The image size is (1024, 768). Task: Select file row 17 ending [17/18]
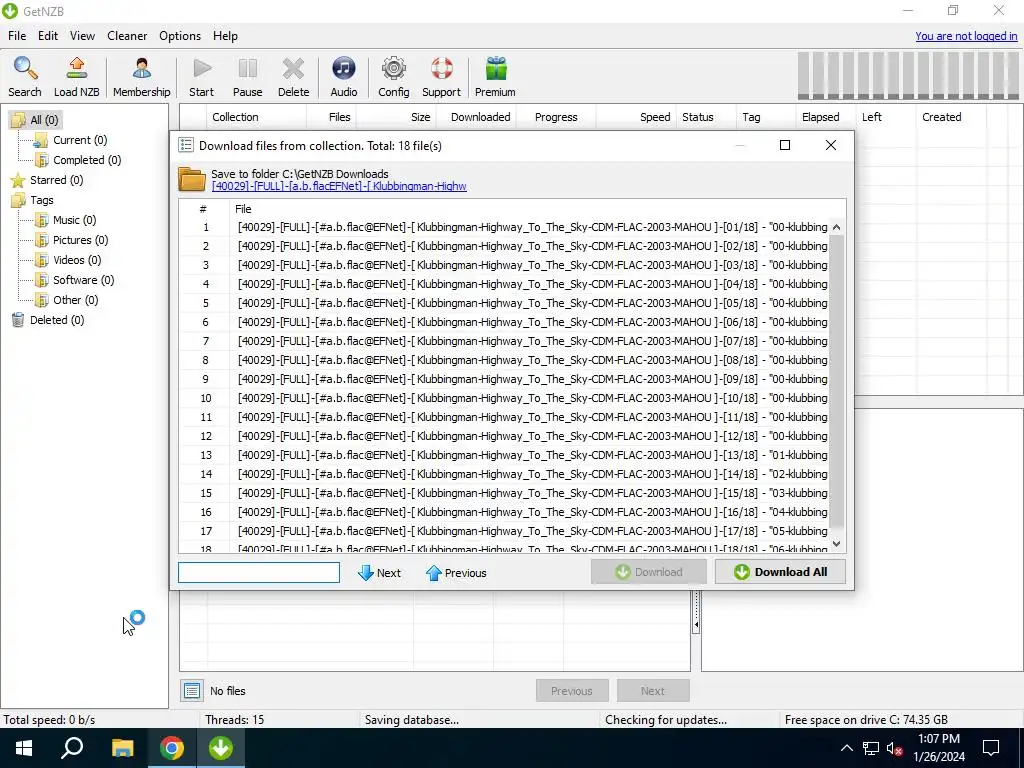tap(504, 531)
